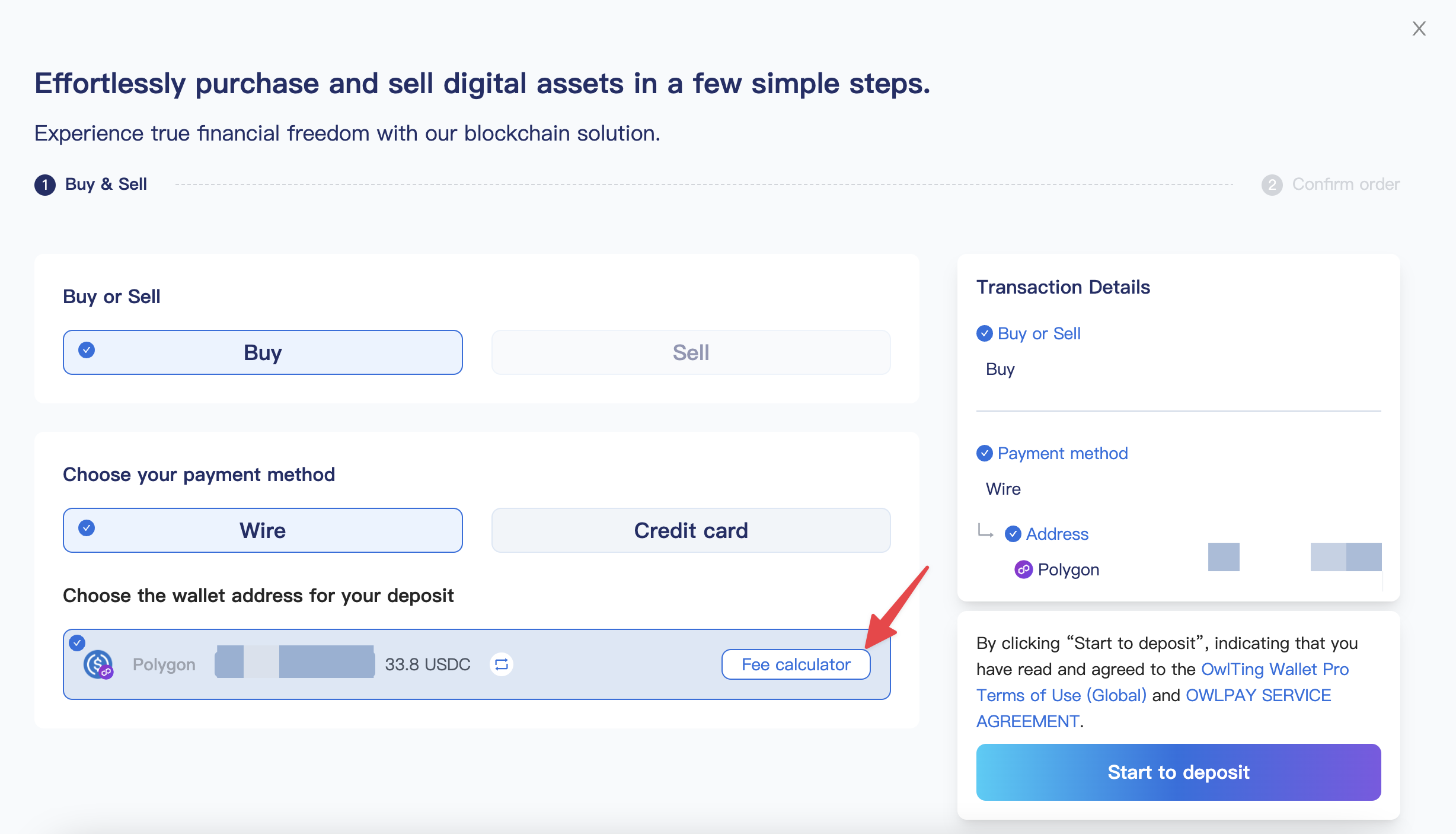Open OwlTing Wallet Pro Terms of Use link
Image resolution: width=1456 pixels, height=834 pixels.
(1275, 669)
